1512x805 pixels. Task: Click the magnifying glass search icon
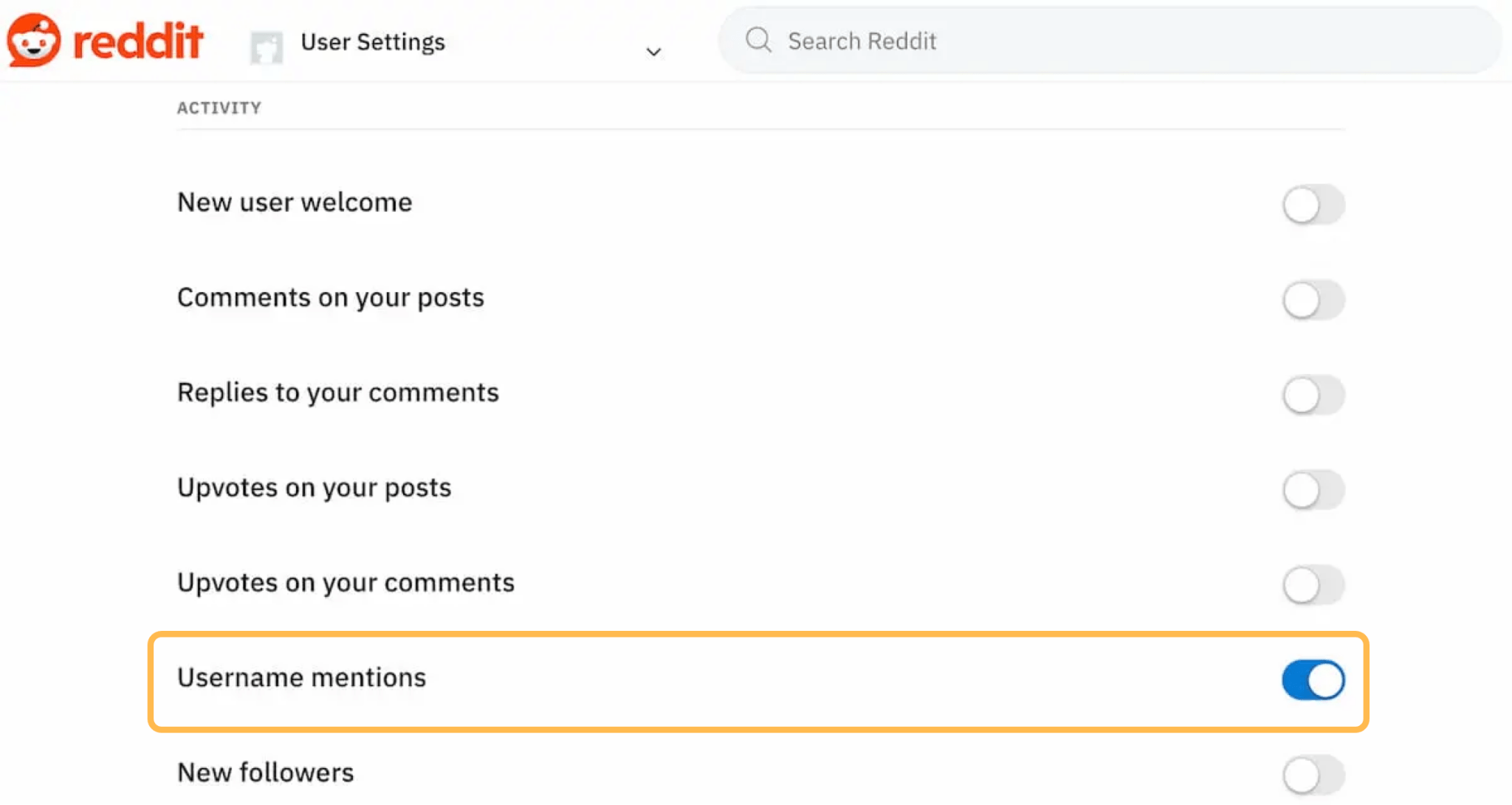757,41
